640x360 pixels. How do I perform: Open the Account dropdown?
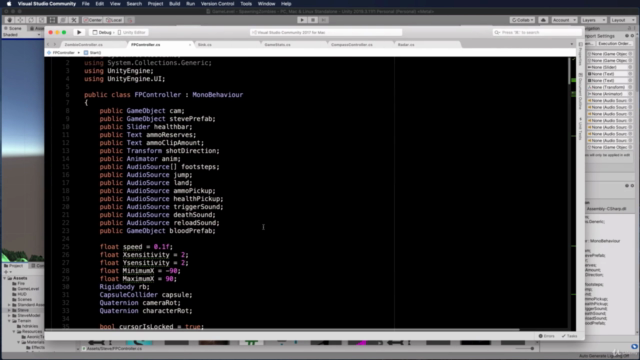pos(564,20)
